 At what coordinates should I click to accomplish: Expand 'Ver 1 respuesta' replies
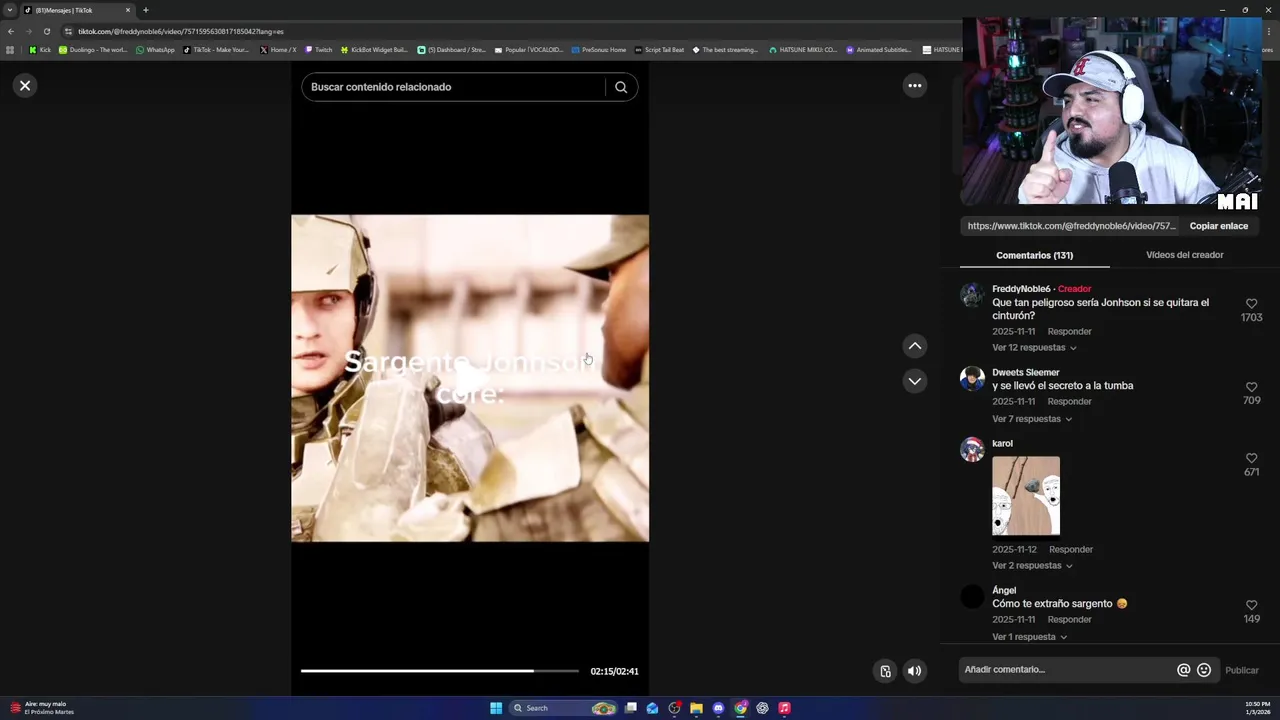click(1029, 637)
